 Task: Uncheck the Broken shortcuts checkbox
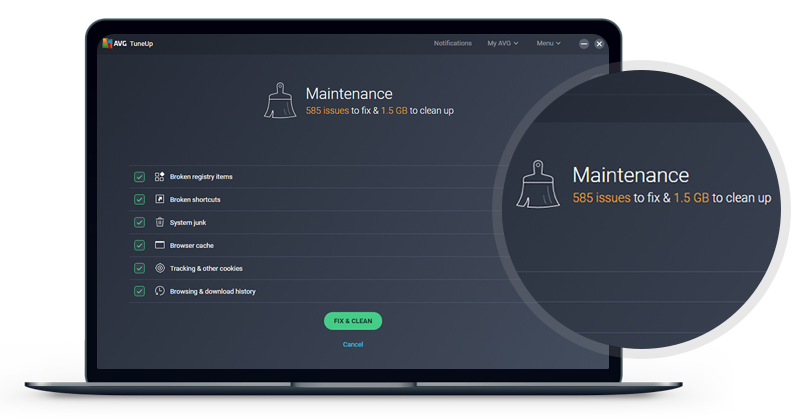[x=140, y=200]
